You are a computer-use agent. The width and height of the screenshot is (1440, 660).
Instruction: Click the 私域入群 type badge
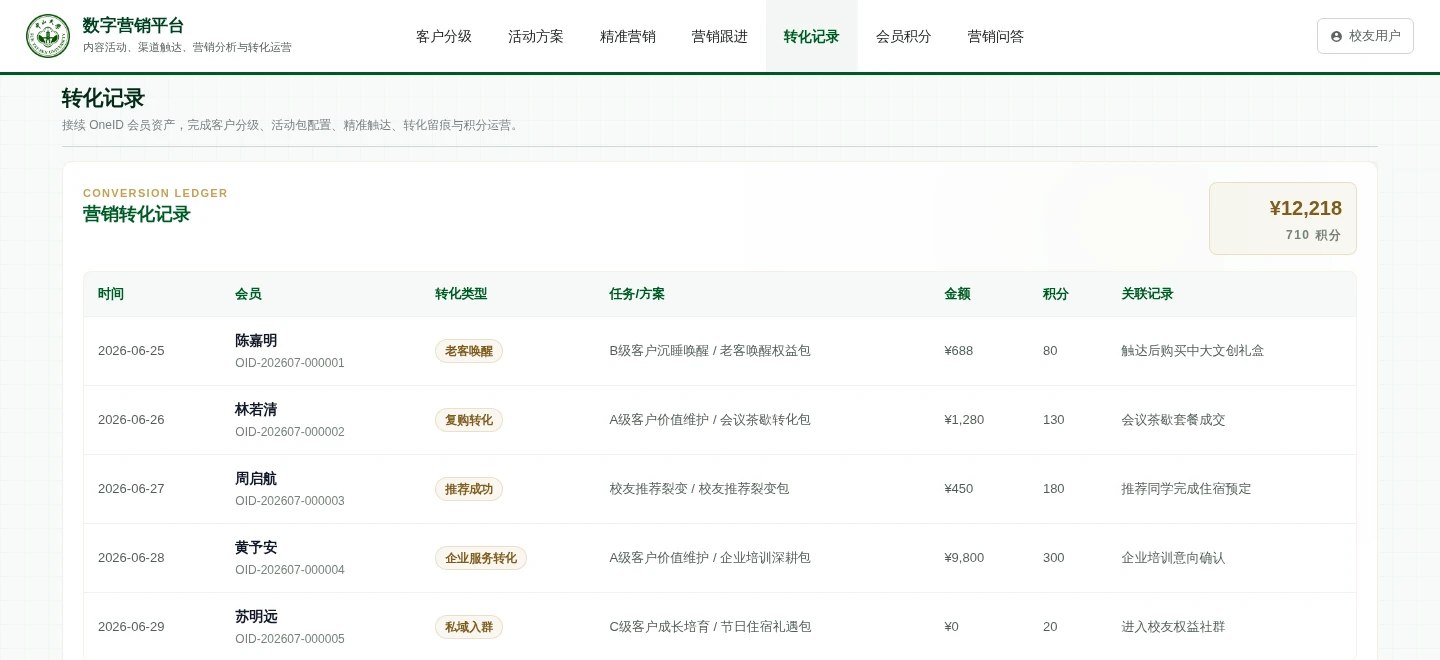pyautogui.click(x=469, y=627)
